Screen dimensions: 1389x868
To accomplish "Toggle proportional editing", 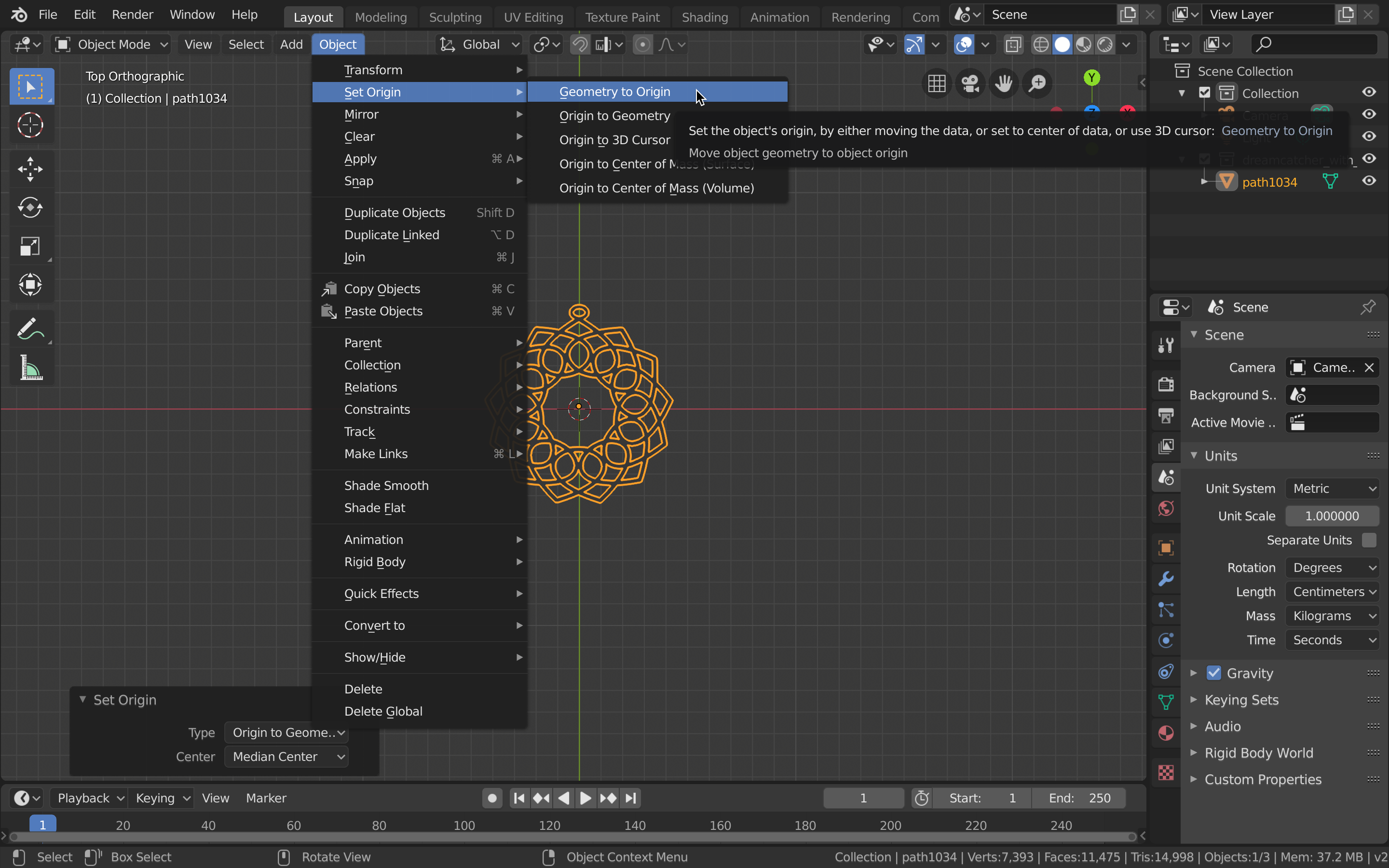I will click(x=643, y=44).
